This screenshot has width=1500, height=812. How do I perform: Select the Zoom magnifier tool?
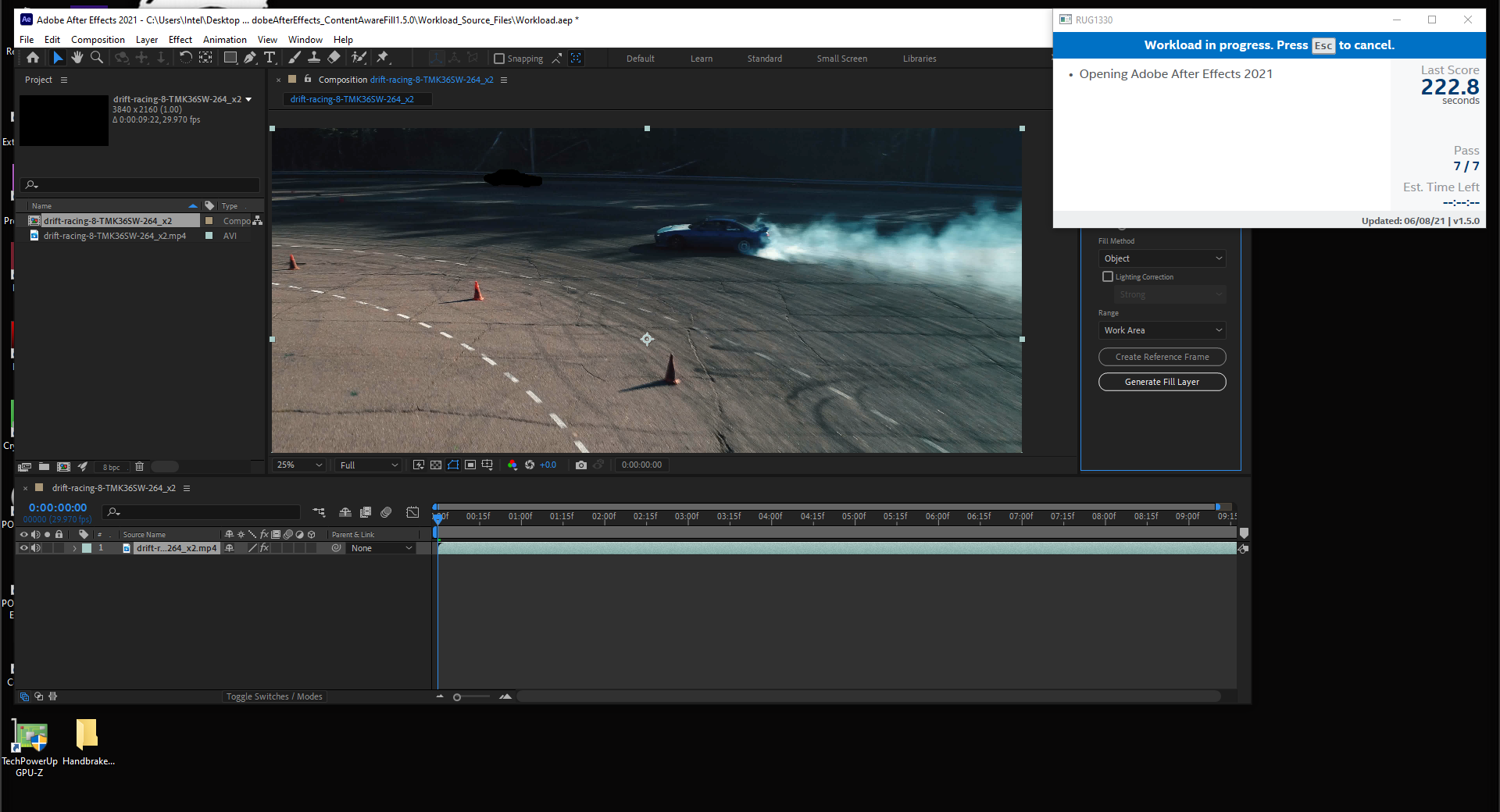[97, 58]
